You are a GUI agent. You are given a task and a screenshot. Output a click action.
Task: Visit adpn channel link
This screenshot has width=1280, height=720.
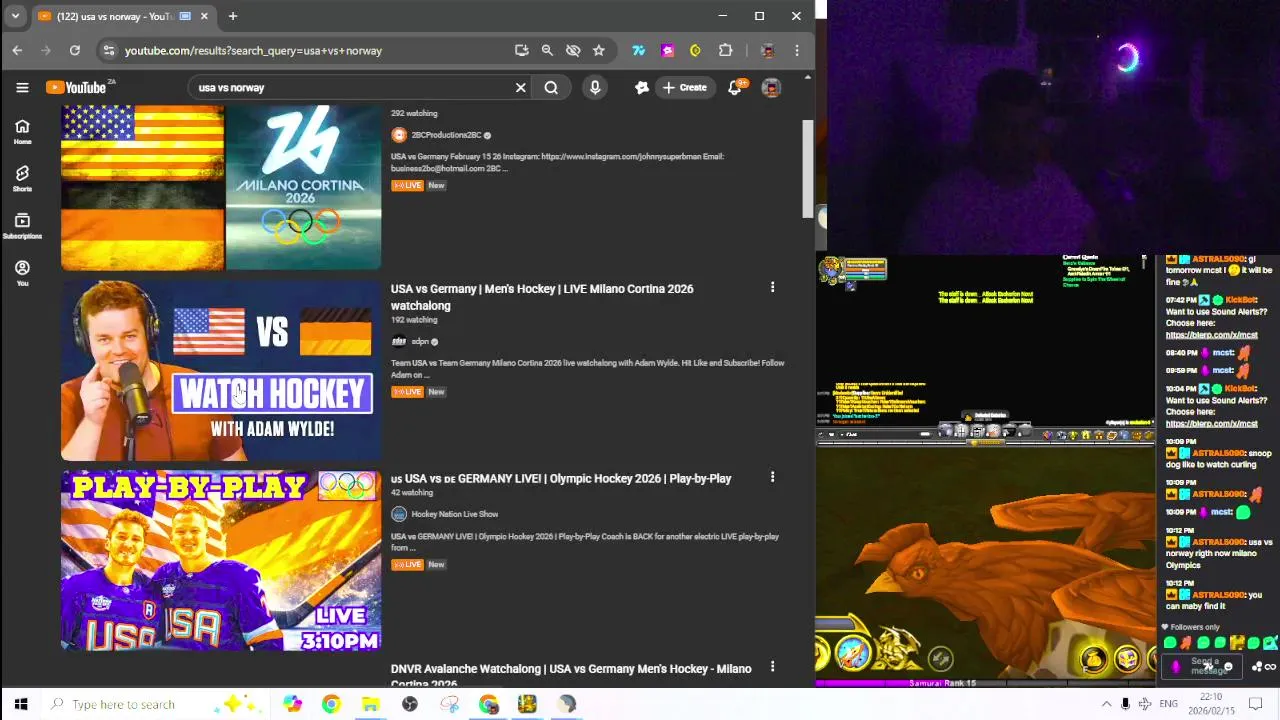coord(420,341)
